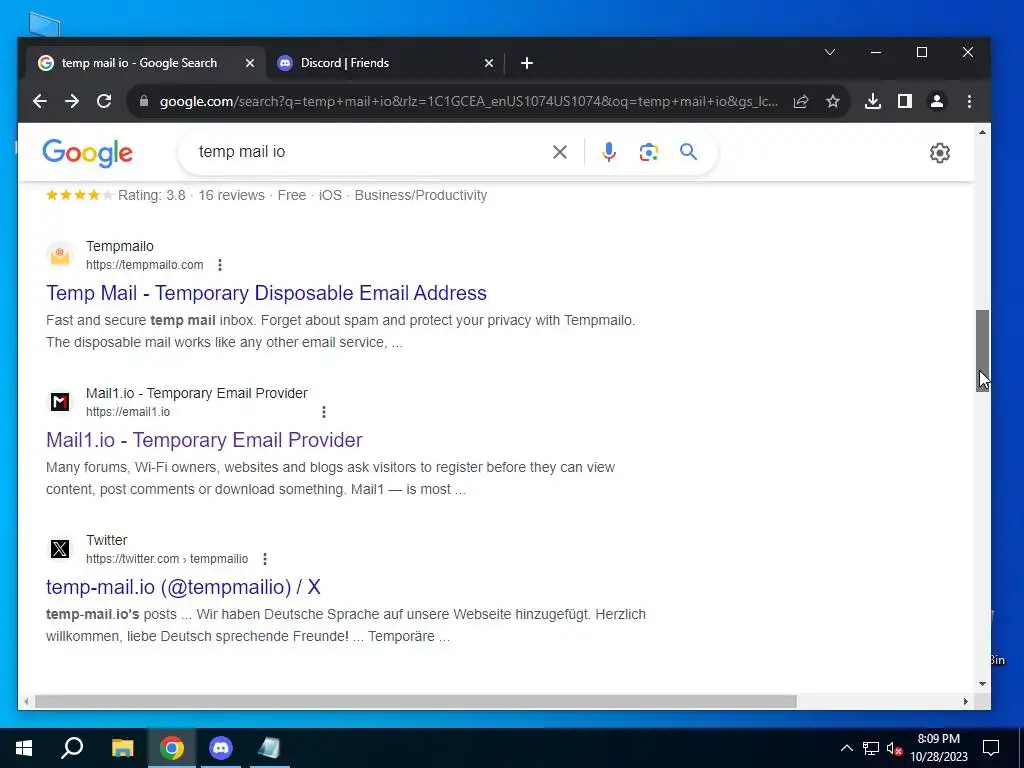This screenshot has height=768, width=1024.
Task: Click the Twitter X favicon
Action: (x=59, y=549)
